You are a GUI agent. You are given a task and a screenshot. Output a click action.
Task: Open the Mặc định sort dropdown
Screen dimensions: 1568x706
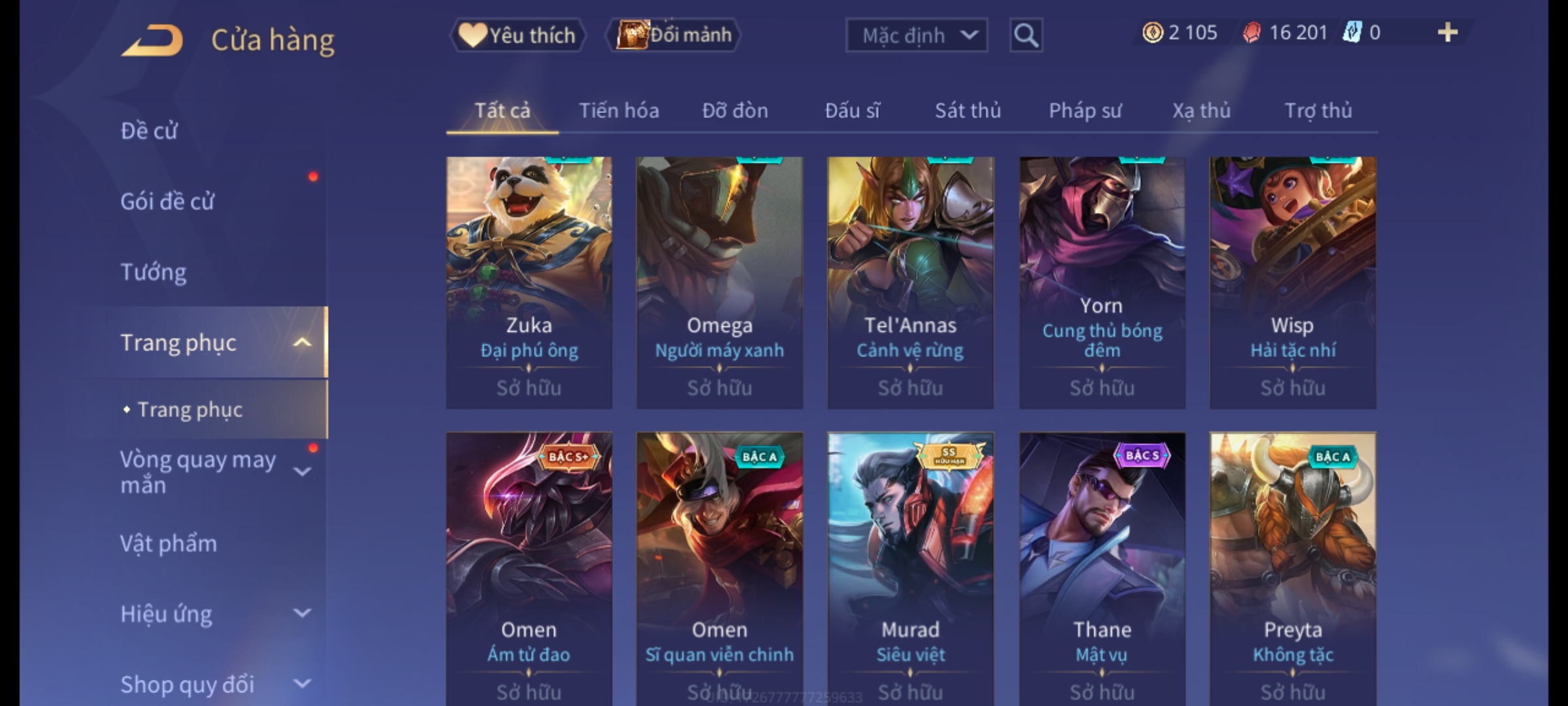click(x=916, y=35)
